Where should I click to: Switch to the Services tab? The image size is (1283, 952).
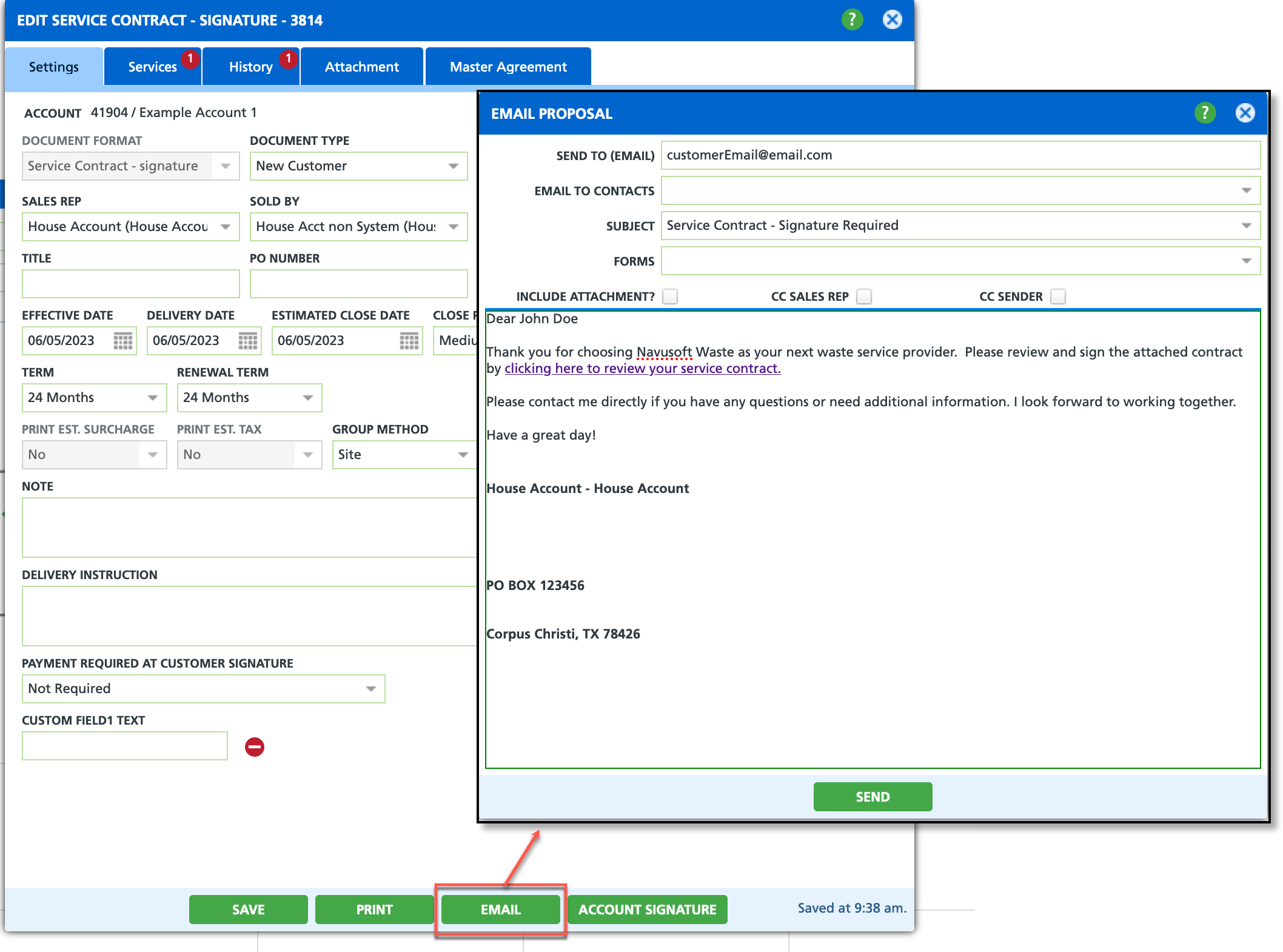(x=152, y=67)
